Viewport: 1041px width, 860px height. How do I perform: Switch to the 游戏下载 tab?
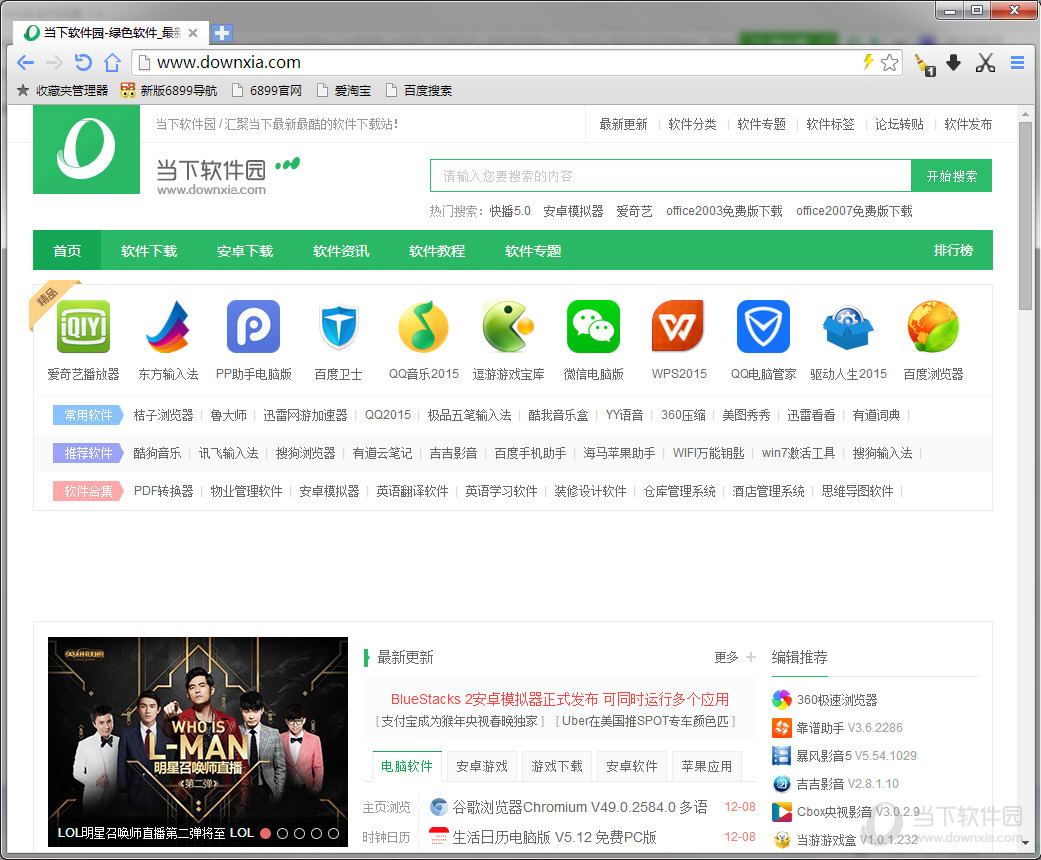coord(556,766)
